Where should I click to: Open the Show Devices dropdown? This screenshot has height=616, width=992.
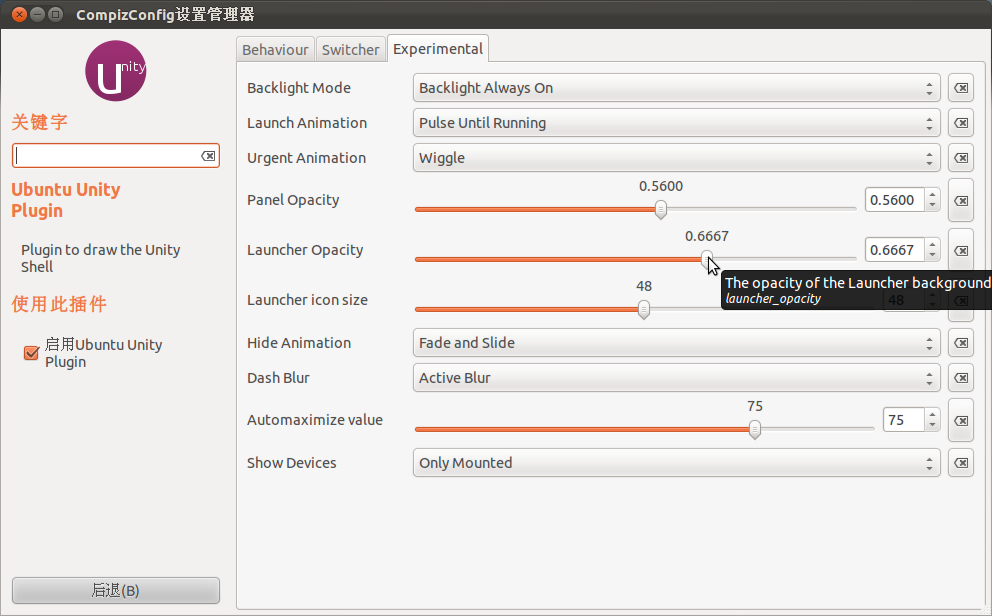coord(676,463)
